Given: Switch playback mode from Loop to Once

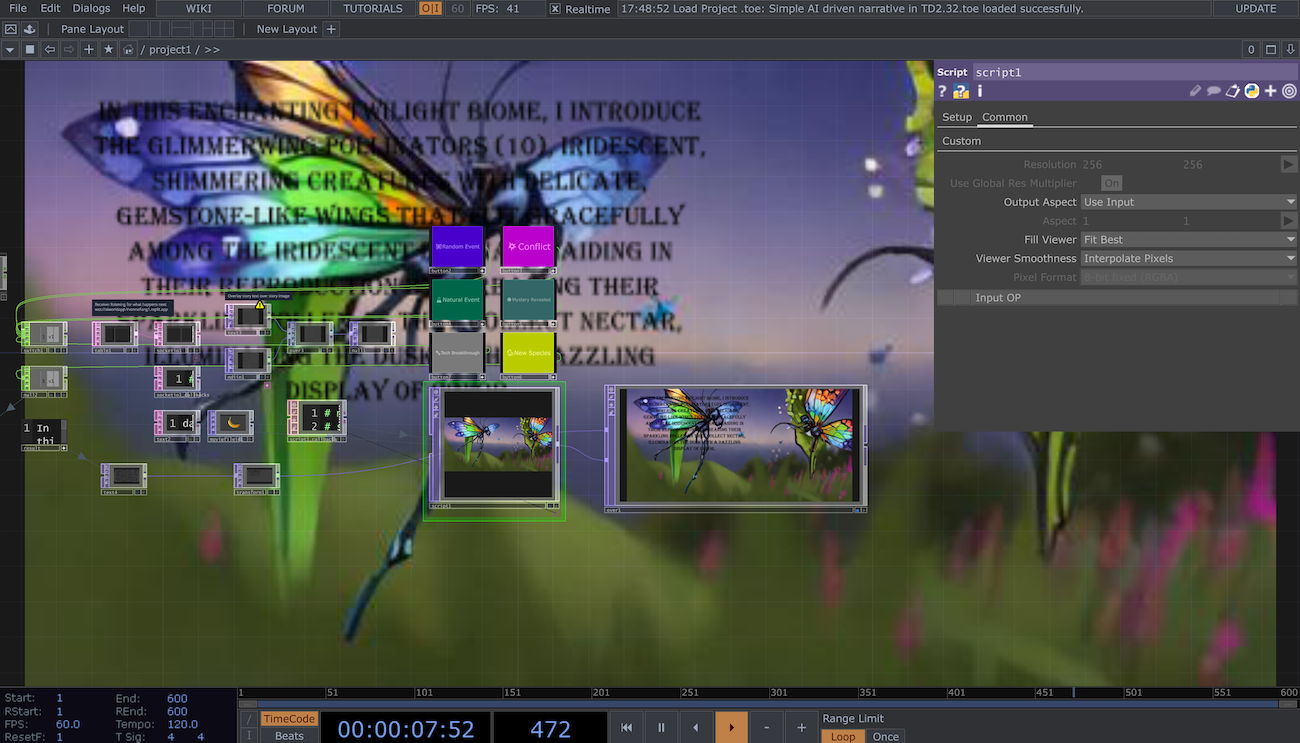Looking at the screenshot, I should (885, 736).
